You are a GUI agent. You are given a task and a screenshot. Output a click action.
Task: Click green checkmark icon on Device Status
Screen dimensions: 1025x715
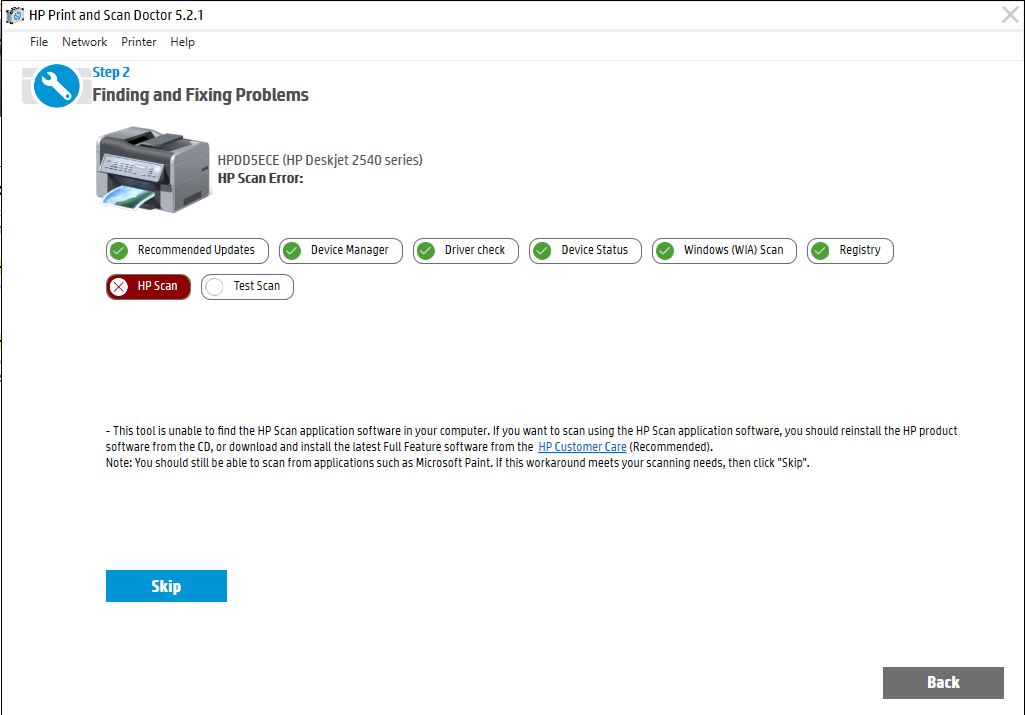(542, 250)
